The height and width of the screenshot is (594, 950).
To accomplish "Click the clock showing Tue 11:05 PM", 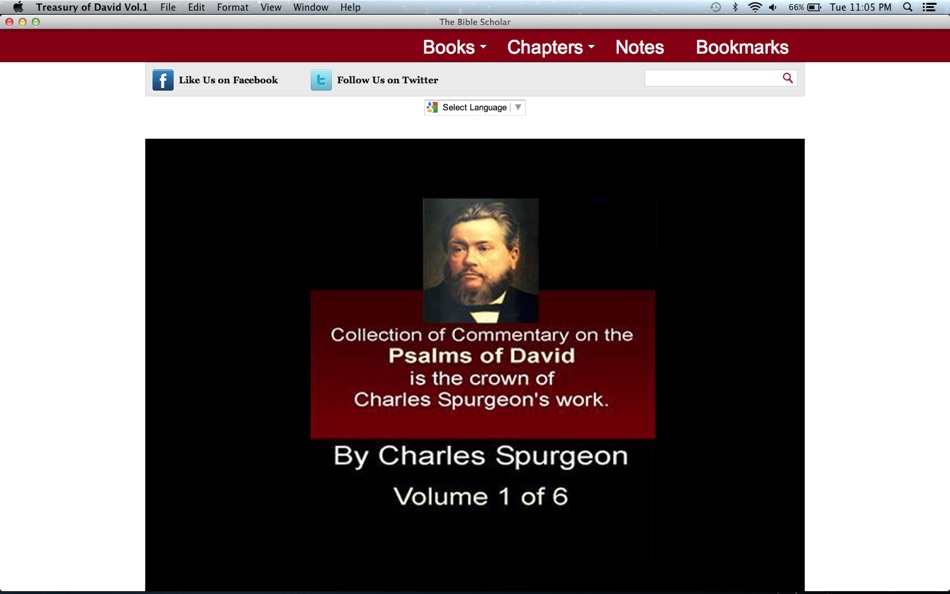I will pos(860,7).
